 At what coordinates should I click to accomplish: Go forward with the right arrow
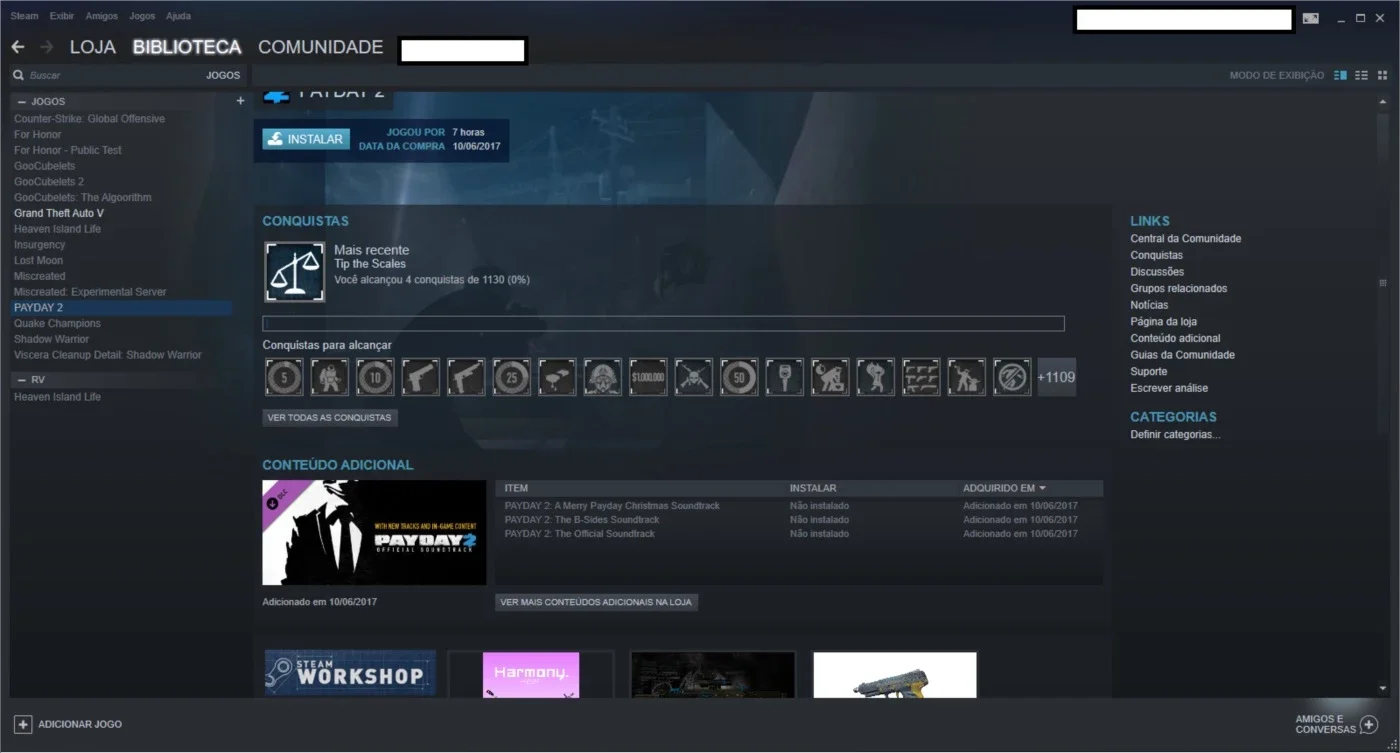tap(46, 47)
